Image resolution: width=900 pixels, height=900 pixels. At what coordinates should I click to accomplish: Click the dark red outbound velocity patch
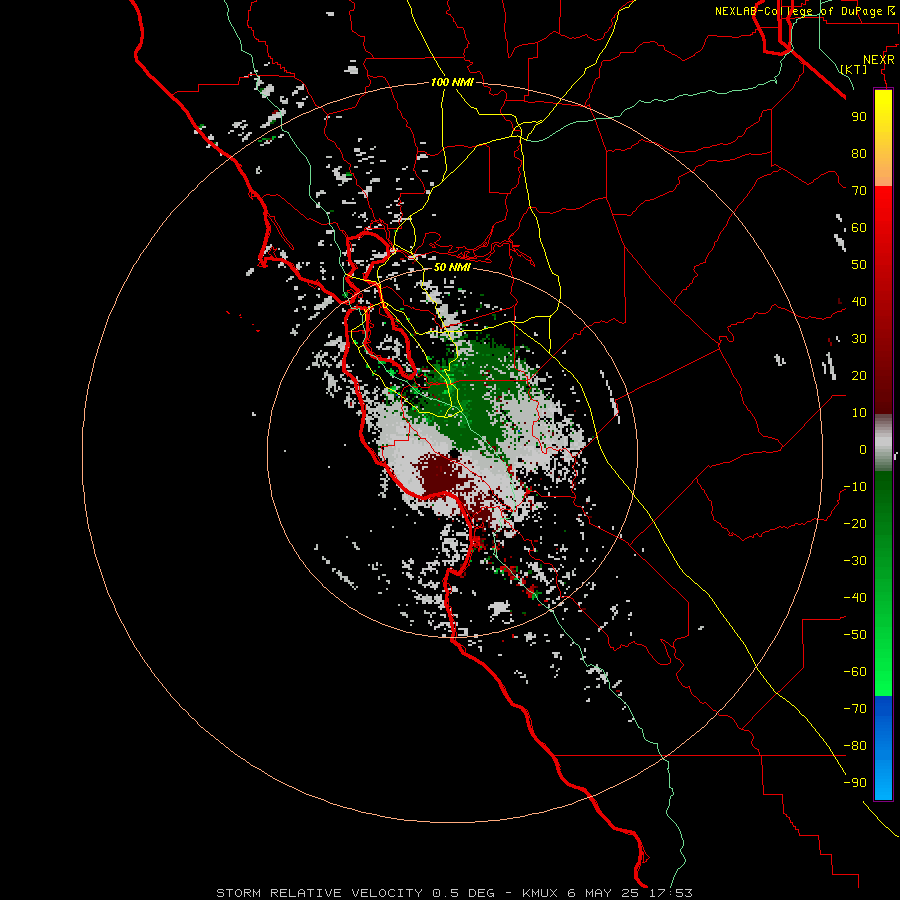tap(441, 474)
